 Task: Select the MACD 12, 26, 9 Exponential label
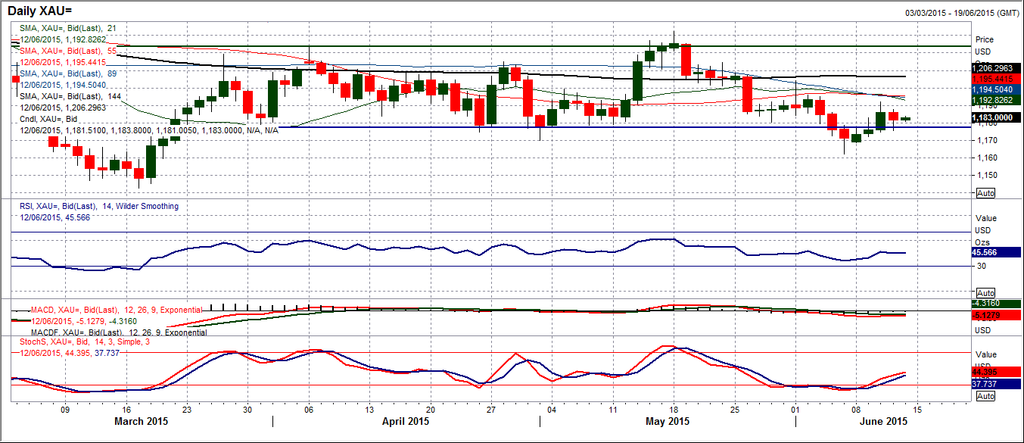(114, 308)
